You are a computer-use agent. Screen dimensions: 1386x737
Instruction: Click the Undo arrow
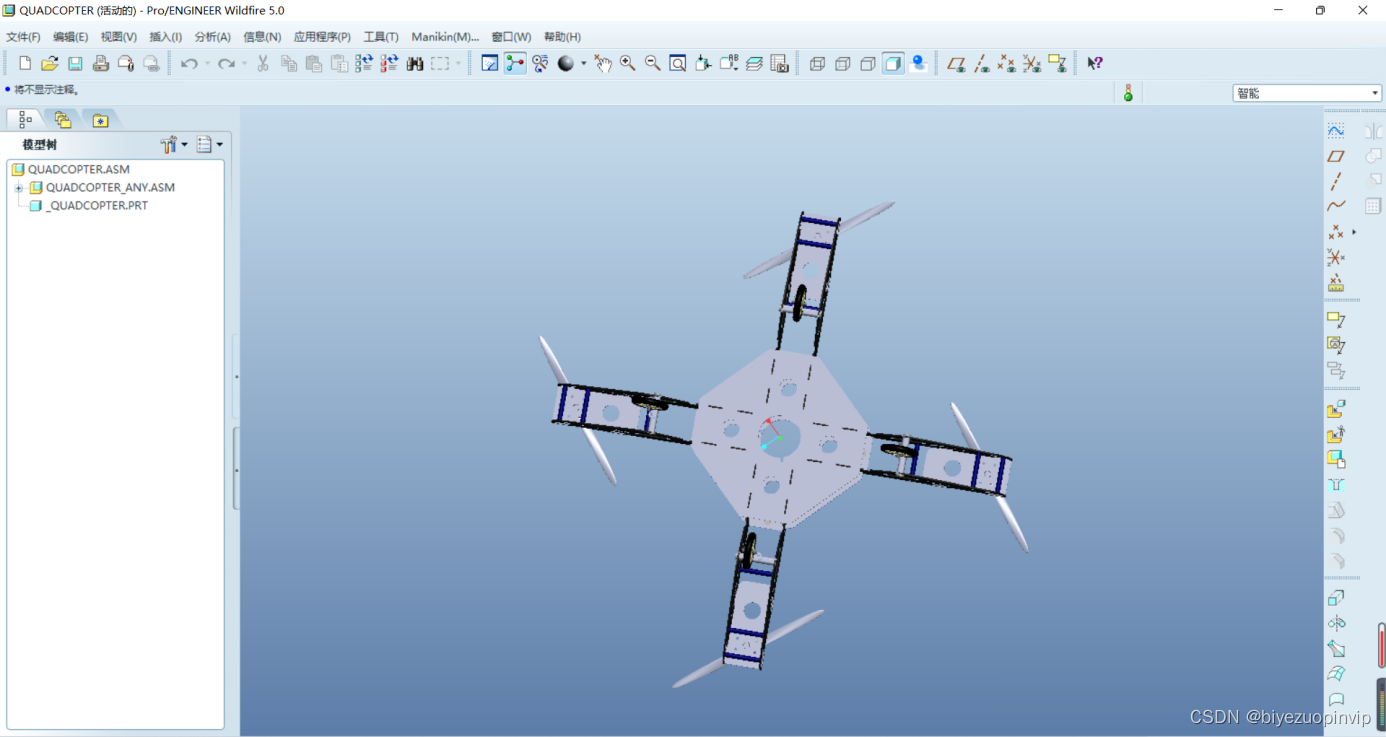pos(189,63)
